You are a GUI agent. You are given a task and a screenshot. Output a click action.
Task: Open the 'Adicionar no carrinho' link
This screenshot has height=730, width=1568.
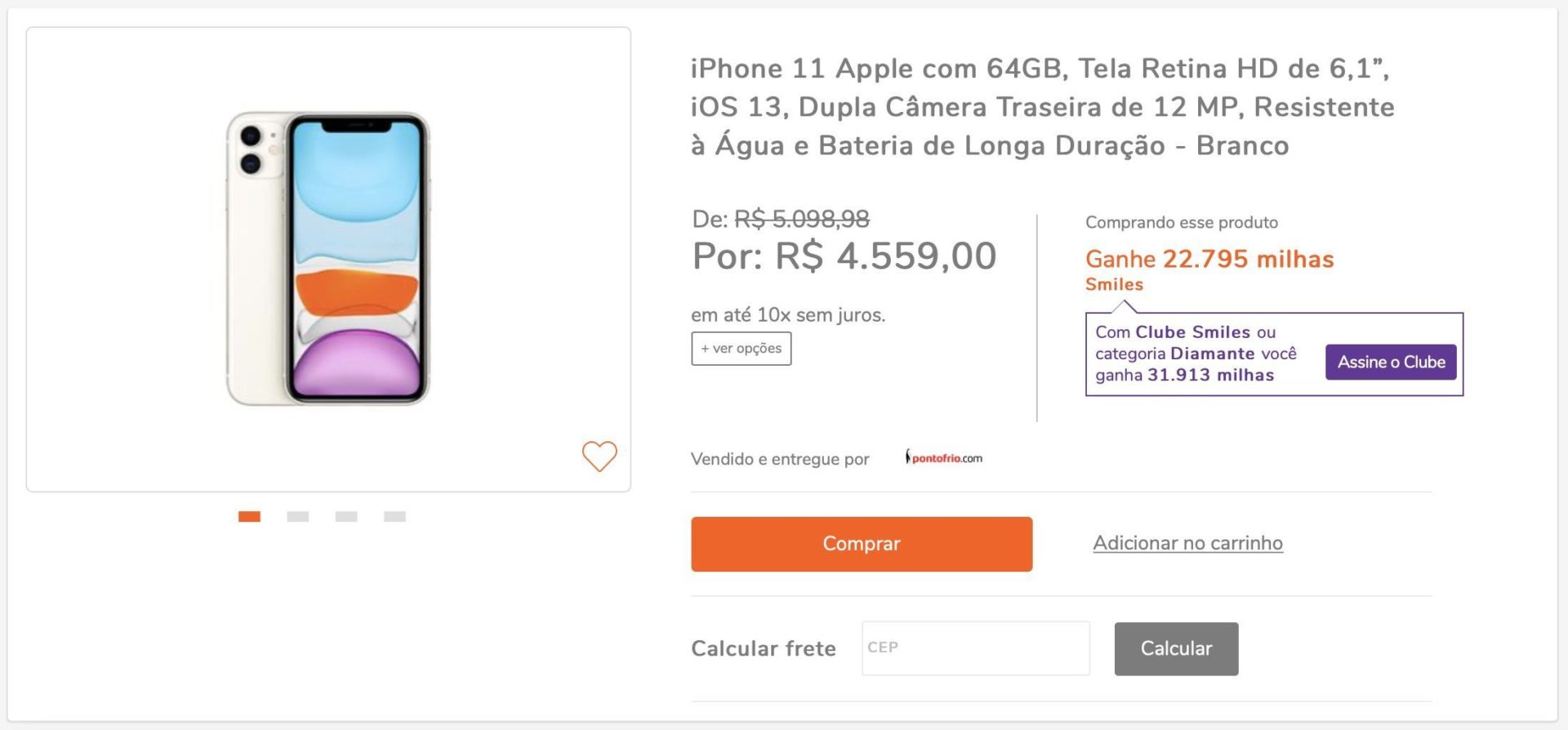click(x=1188, y=543)
